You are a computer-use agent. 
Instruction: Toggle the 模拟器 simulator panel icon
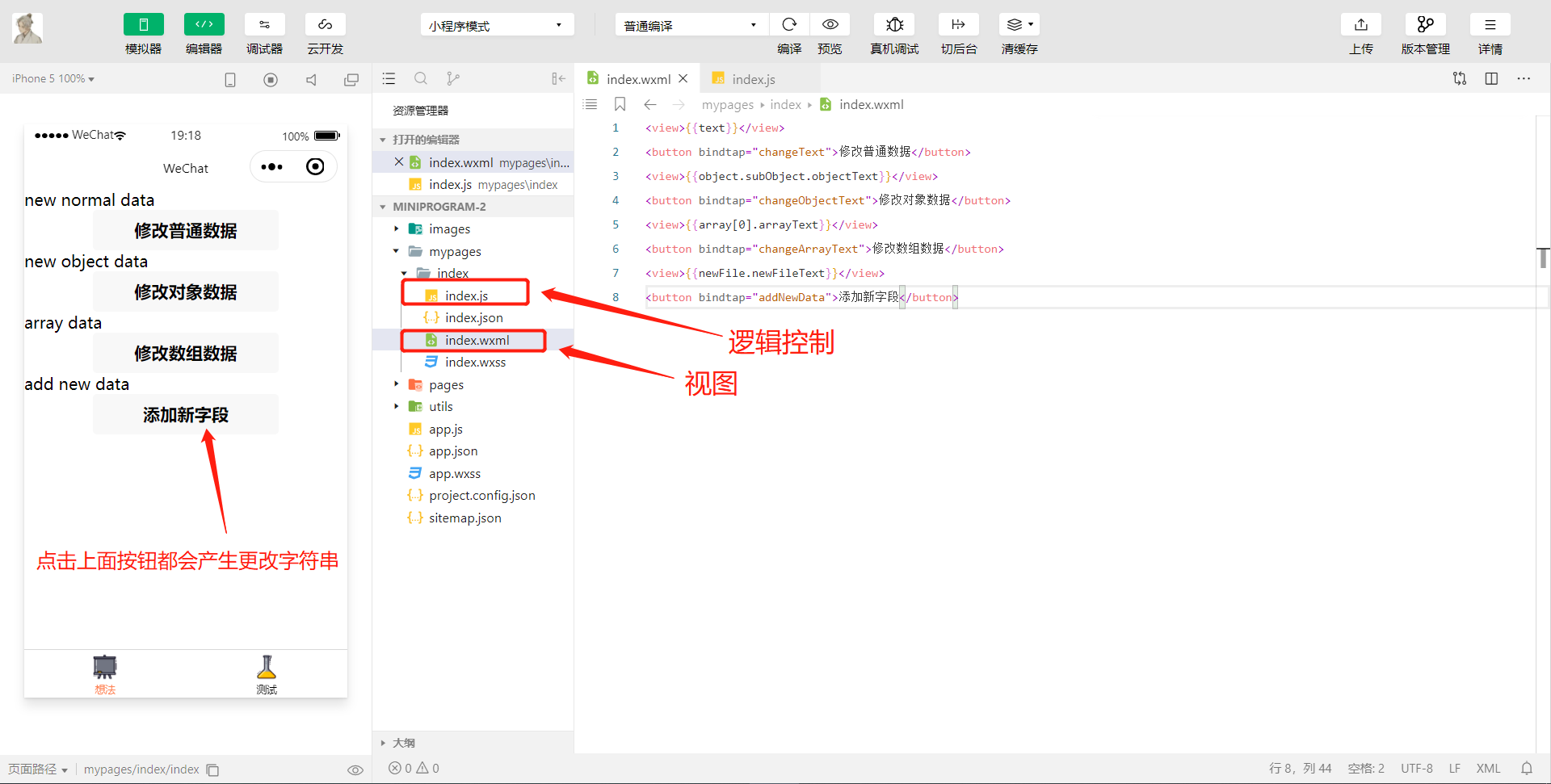click(143, 24)
